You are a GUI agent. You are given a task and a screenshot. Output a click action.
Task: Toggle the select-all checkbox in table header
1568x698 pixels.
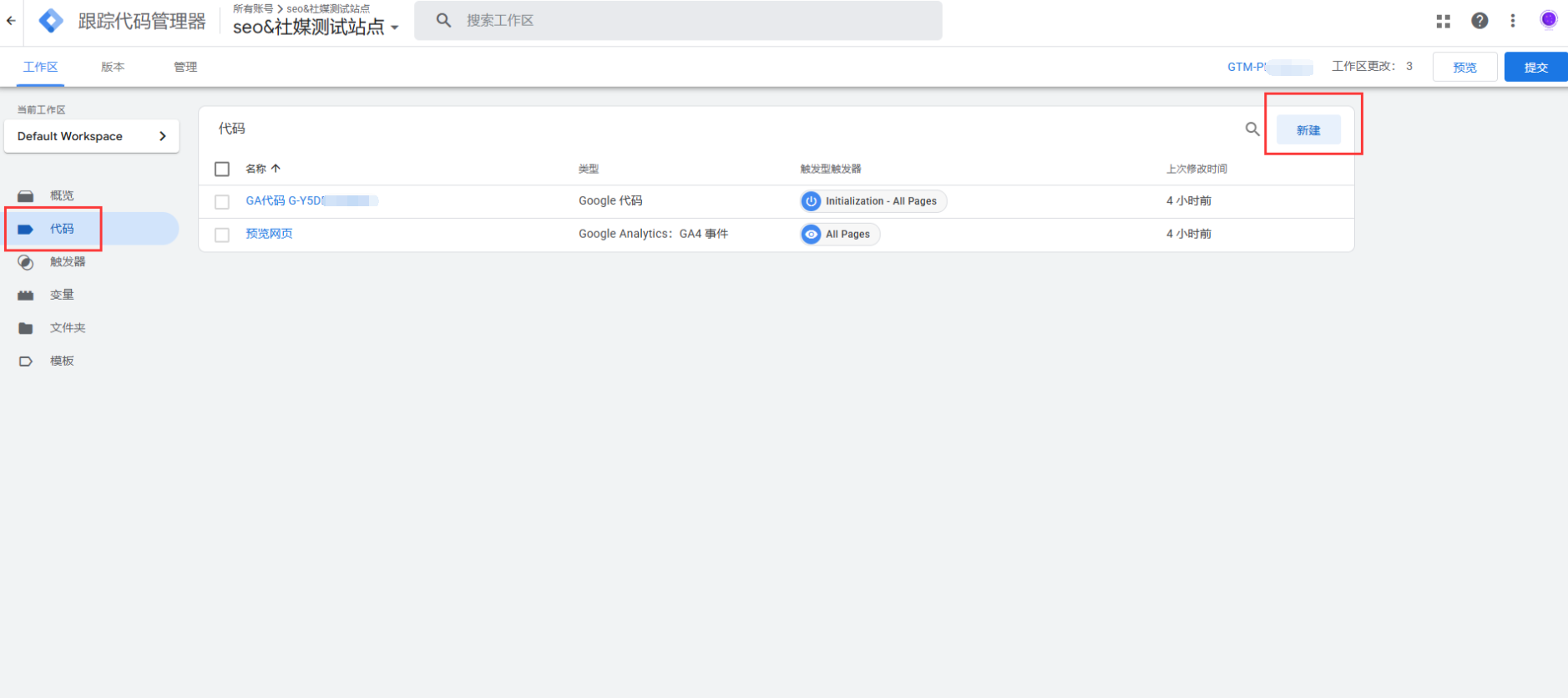222,169
